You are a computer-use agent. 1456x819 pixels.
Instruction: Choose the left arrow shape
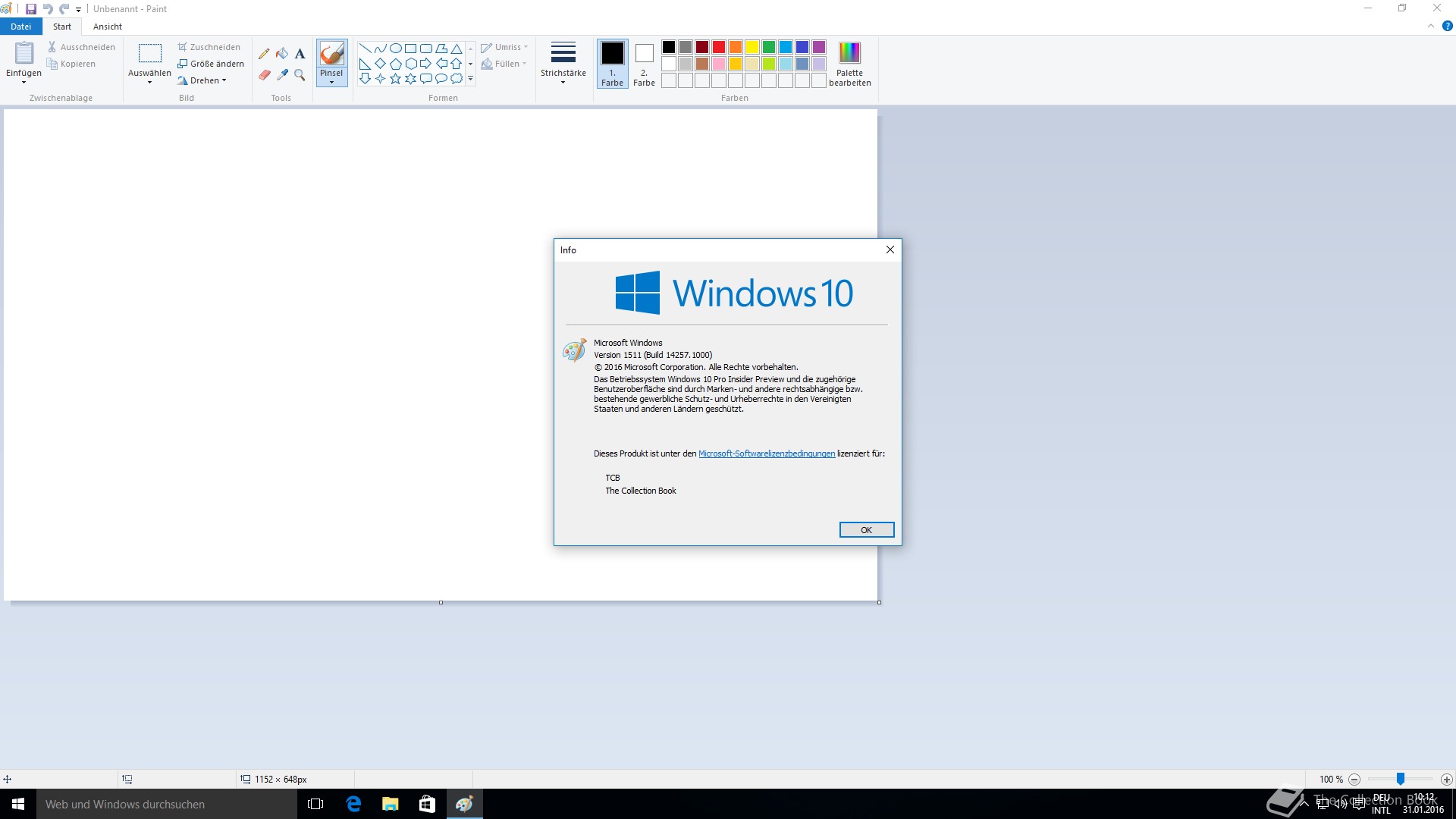[441, 64]
